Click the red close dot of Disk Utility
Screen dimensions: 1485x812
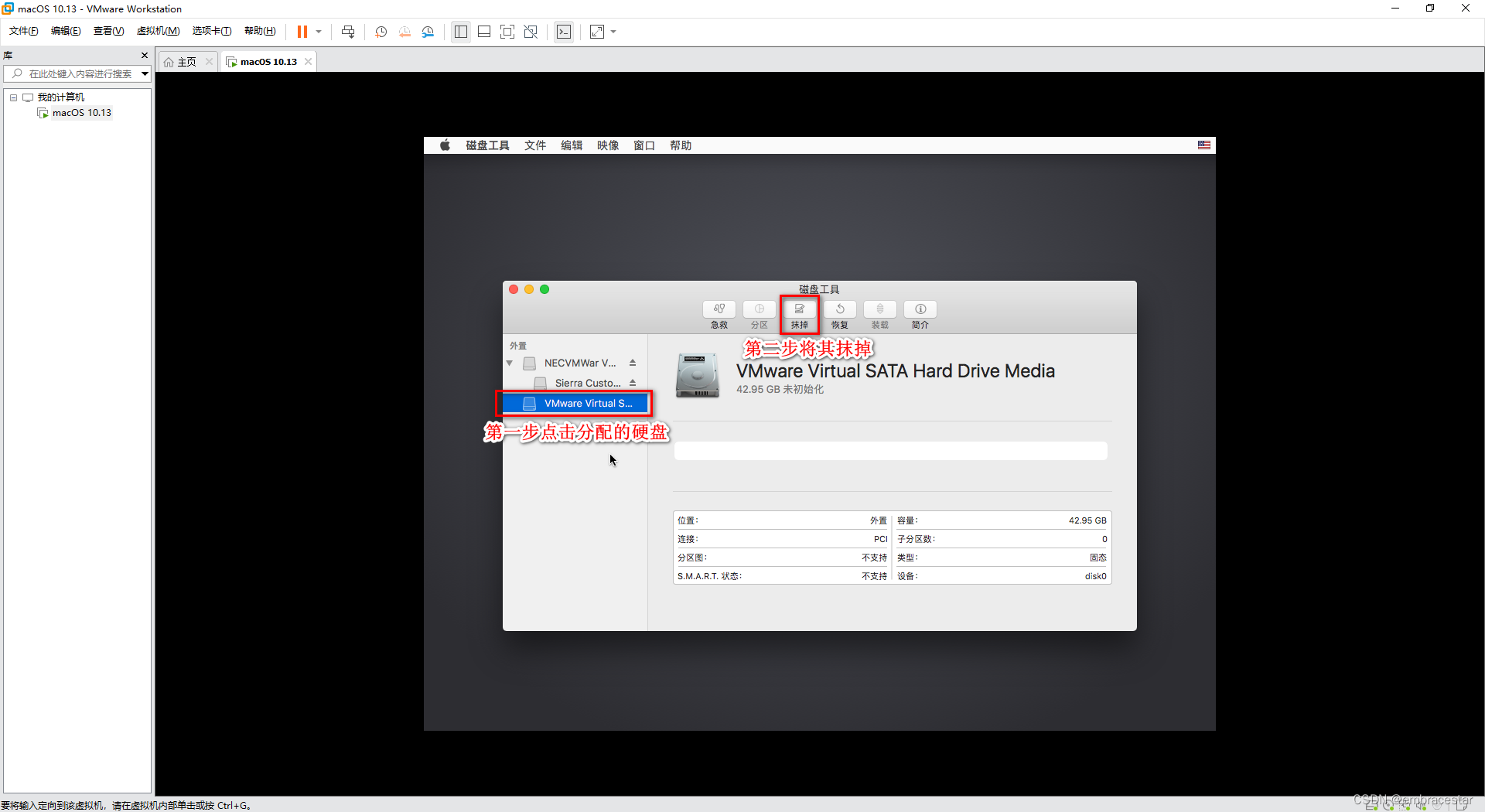pos(514,289)
